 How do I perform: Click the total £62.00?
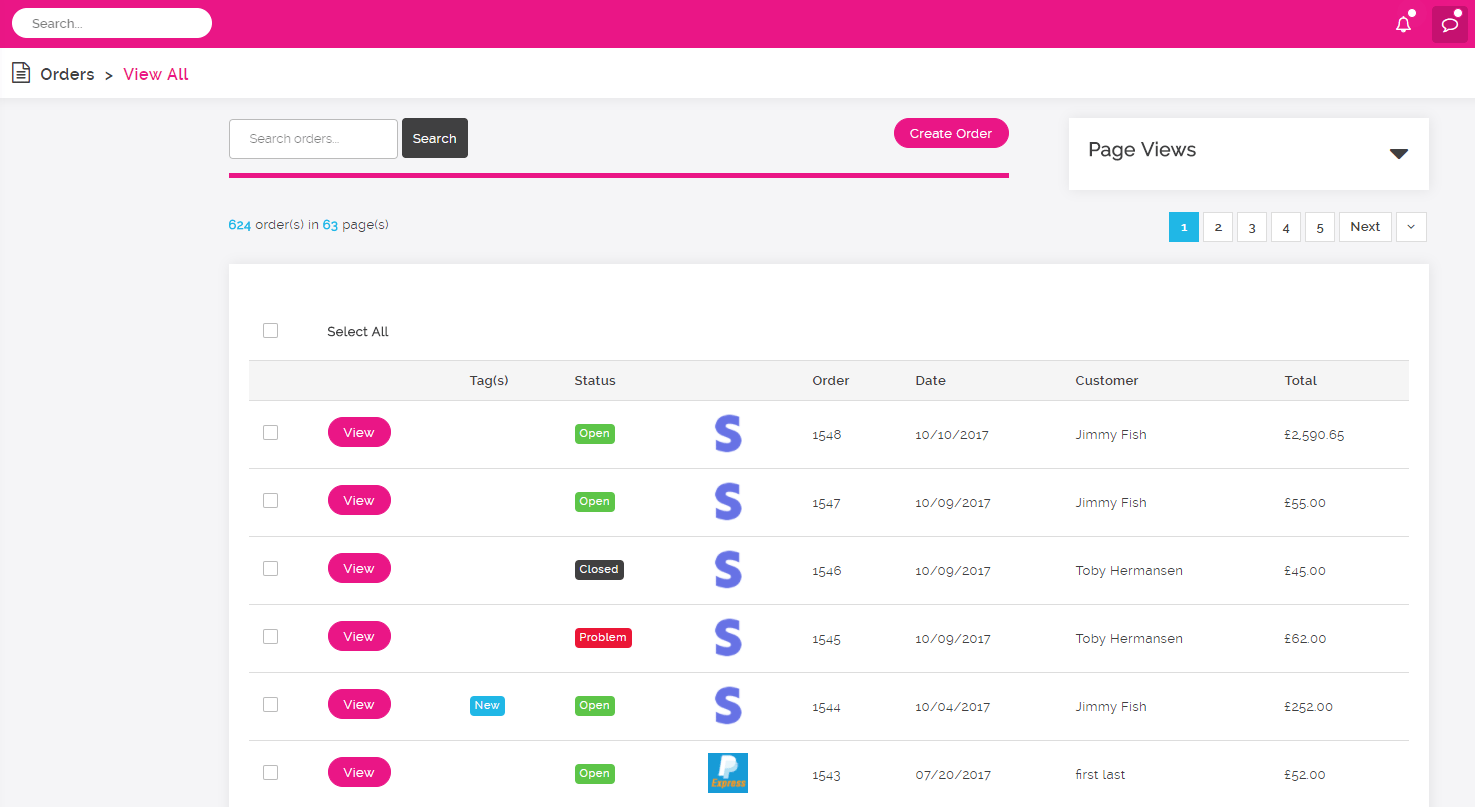coord(1305,639)
